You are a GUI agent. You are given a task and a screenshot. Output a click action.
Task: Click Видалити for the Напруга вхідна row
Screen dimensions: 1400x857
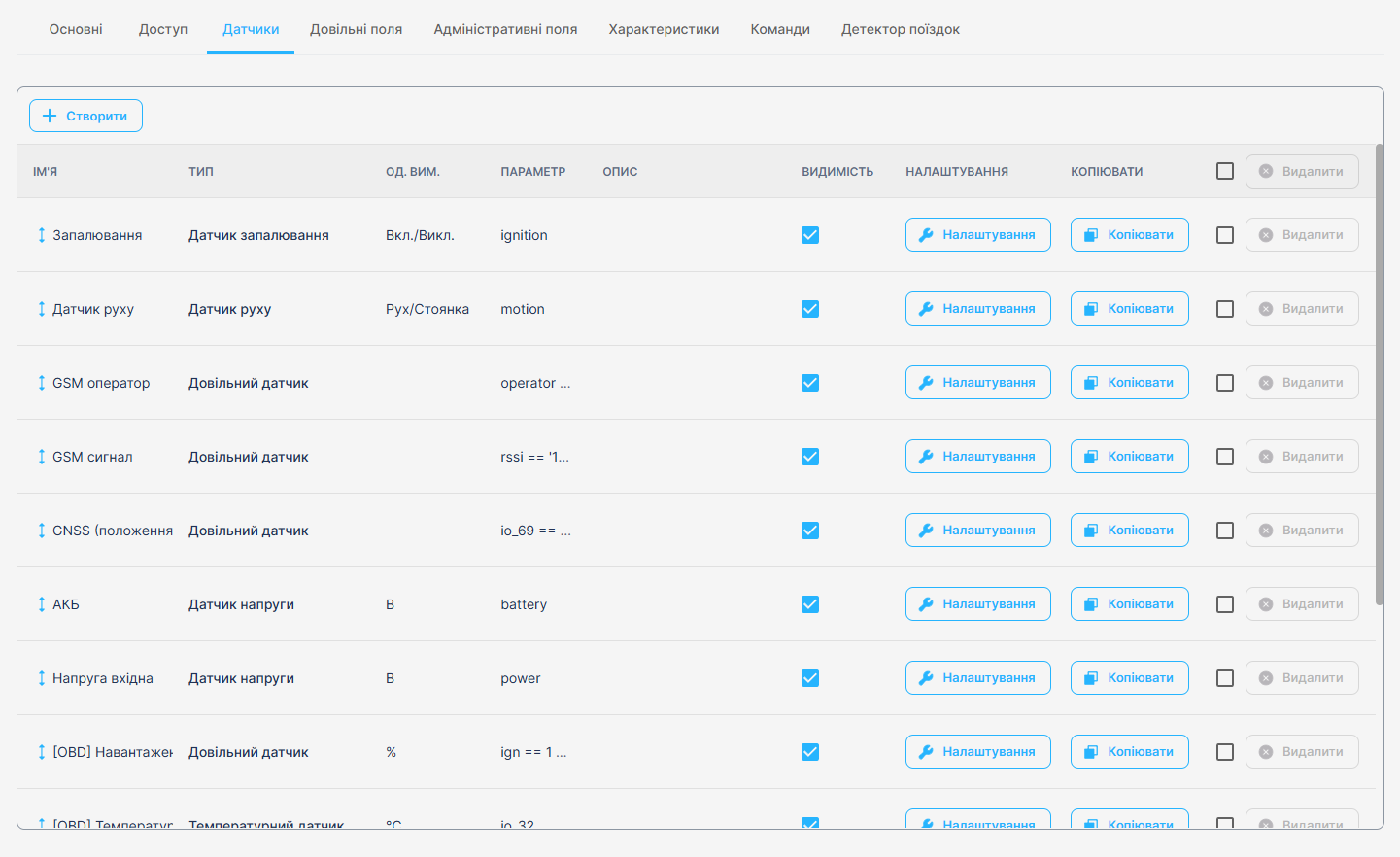[1302, 678]
